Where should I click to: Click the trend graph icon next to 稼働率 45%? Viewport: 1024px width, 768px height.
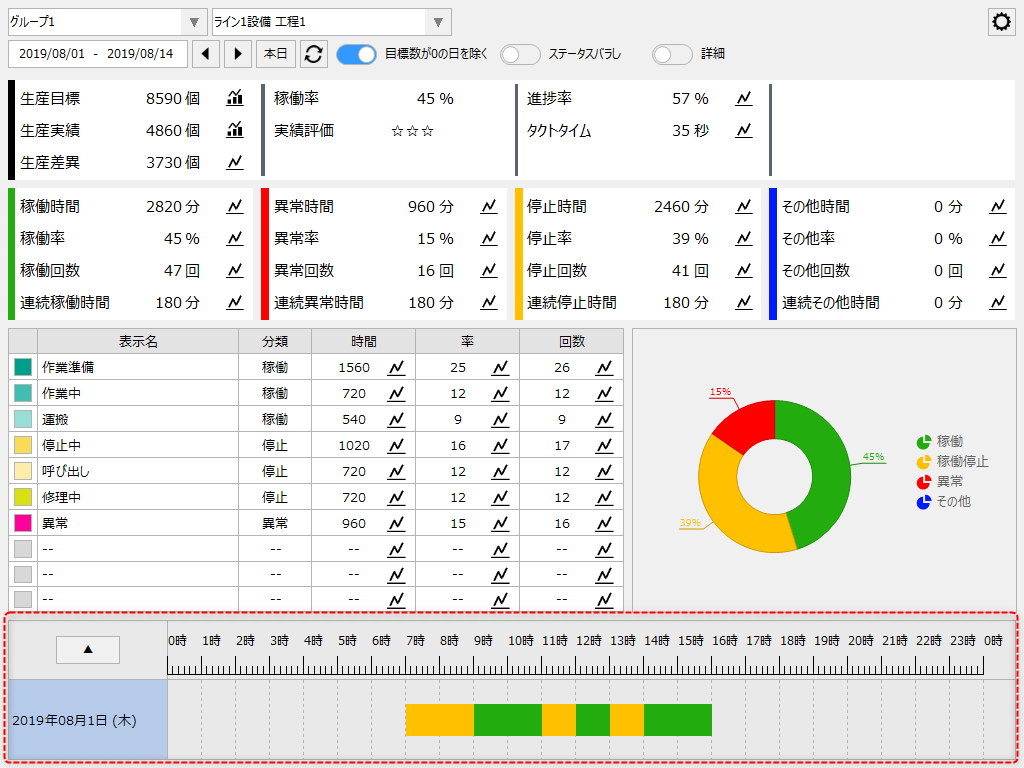tap(235, 238)
